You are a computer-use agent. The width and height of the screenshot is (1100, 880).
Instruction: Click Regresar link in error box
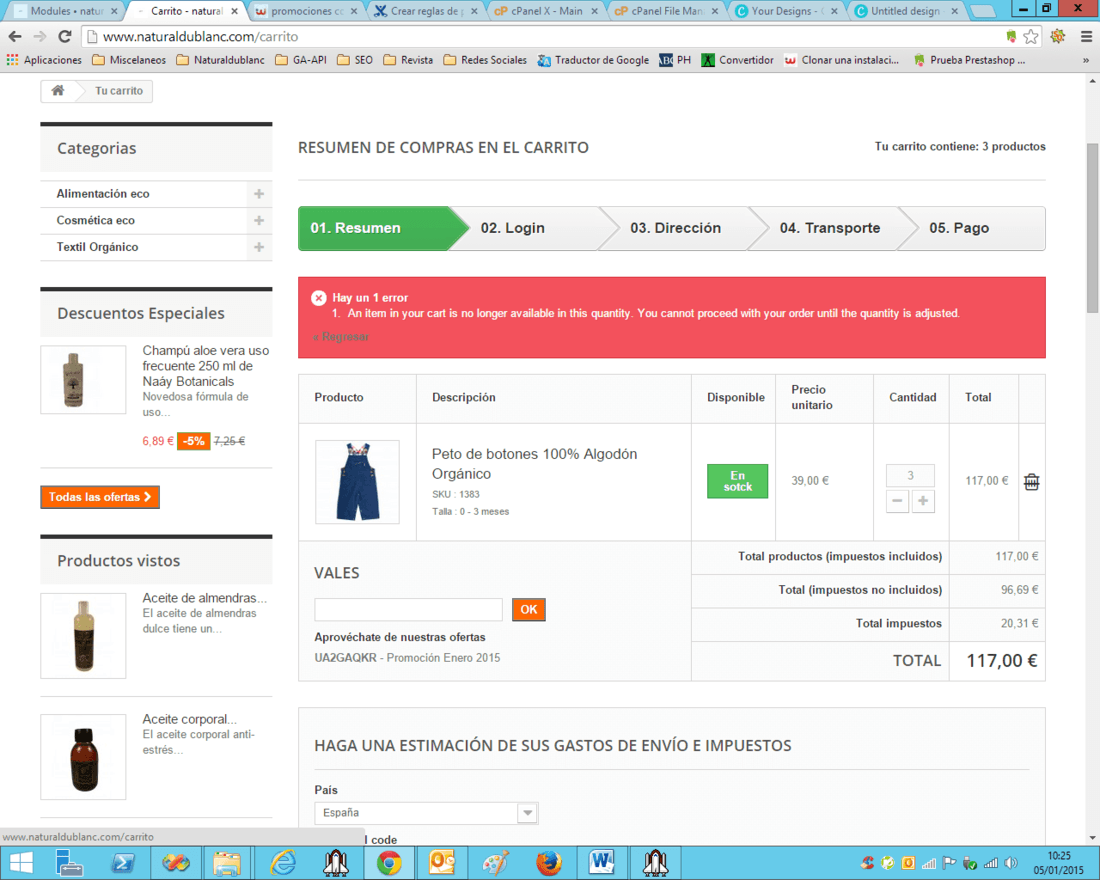pyautogui.click(x=342, y=337)
